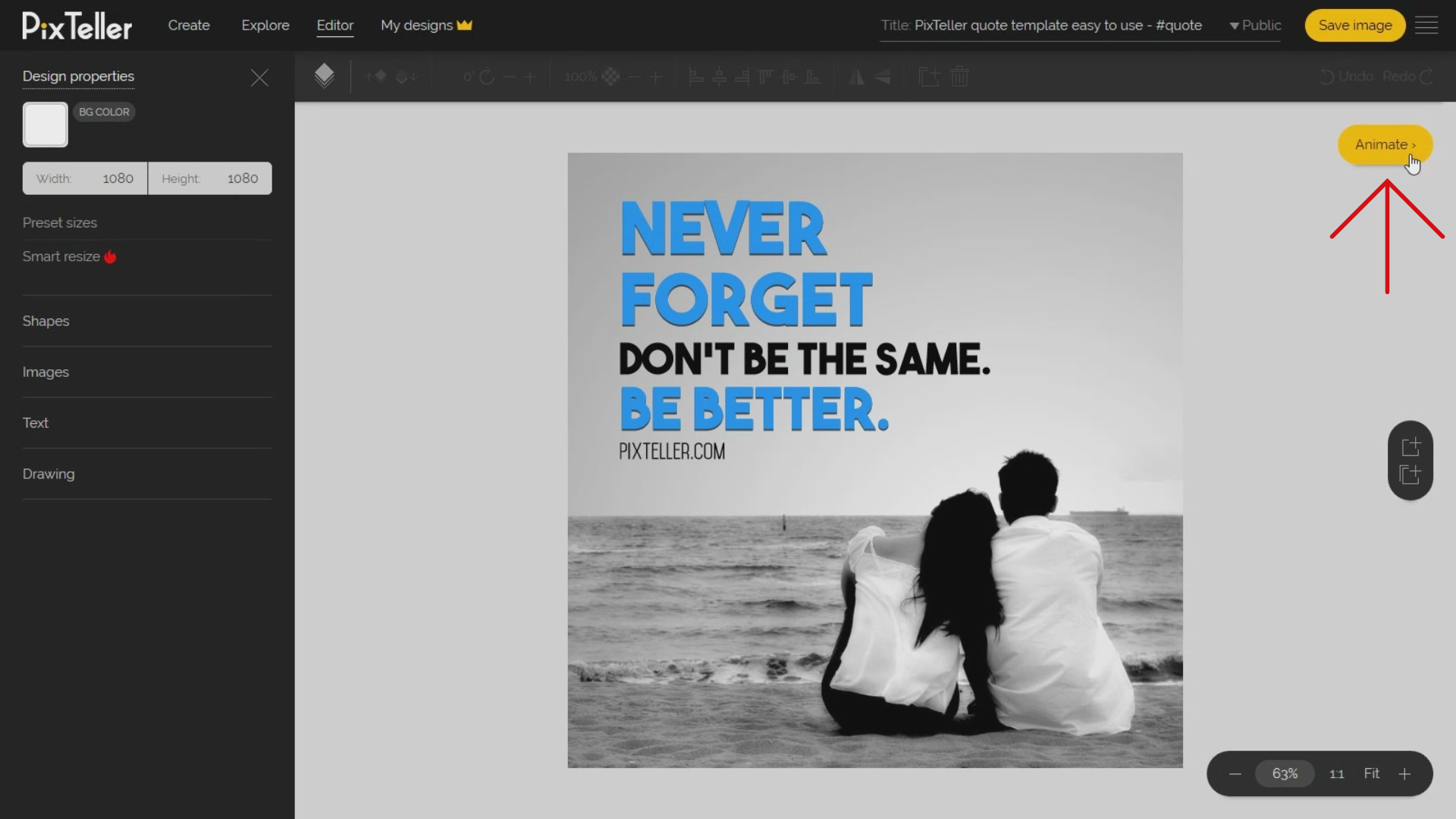The width and height of the screenshot is (1456, 819).
Task: Open the hamburger menu icon
Action: click(1426, 25)
